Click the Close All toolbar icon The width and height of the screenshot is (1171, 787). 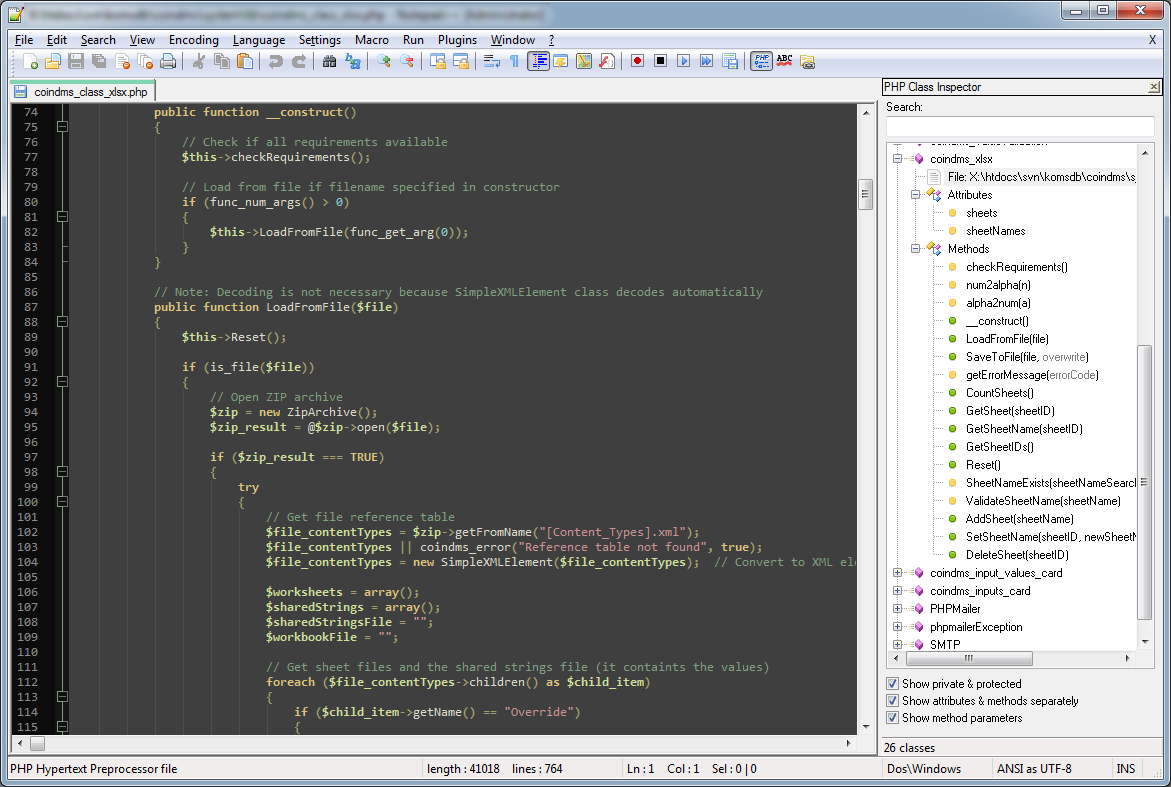tap(146, 62)
